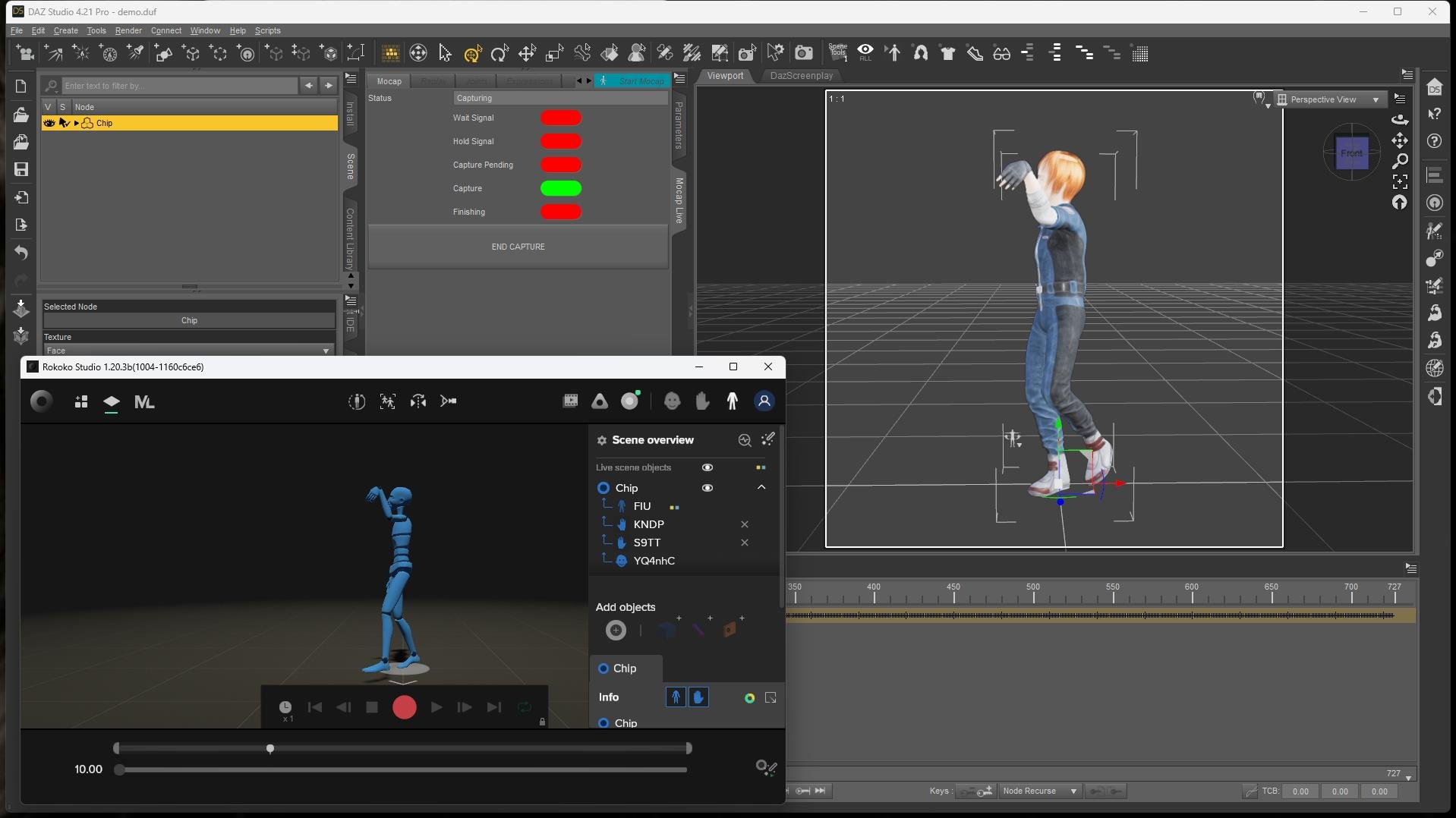Viewport: 1456px width, 818px height.
Task: Click the red record button in Rokoko
Action: pos(404,707)
